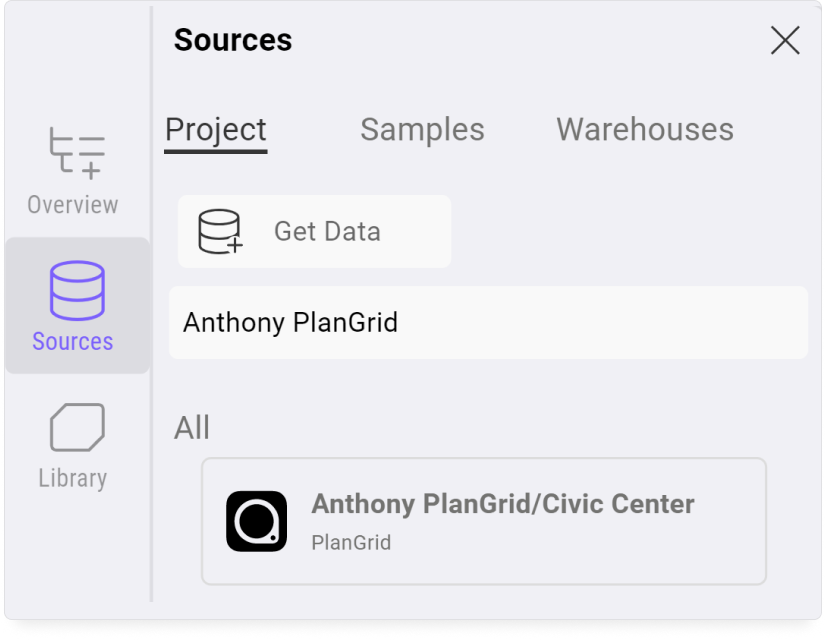
Task: Click the Anthony PlanGrid/Civic Center title text
Action: click(502, 504)
